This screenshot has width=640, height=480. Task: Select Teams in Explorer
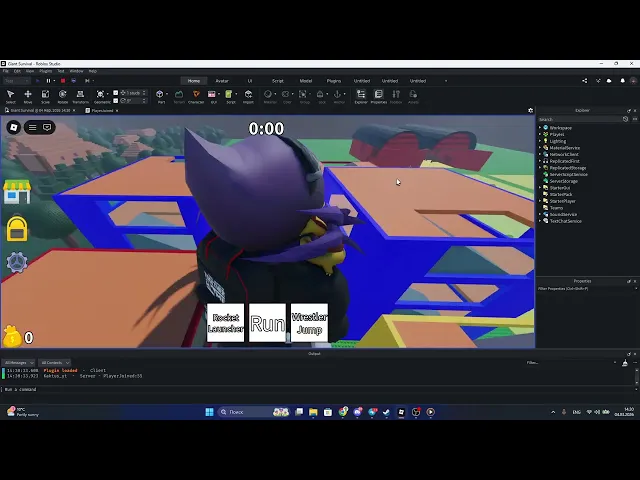pos(556,208)
